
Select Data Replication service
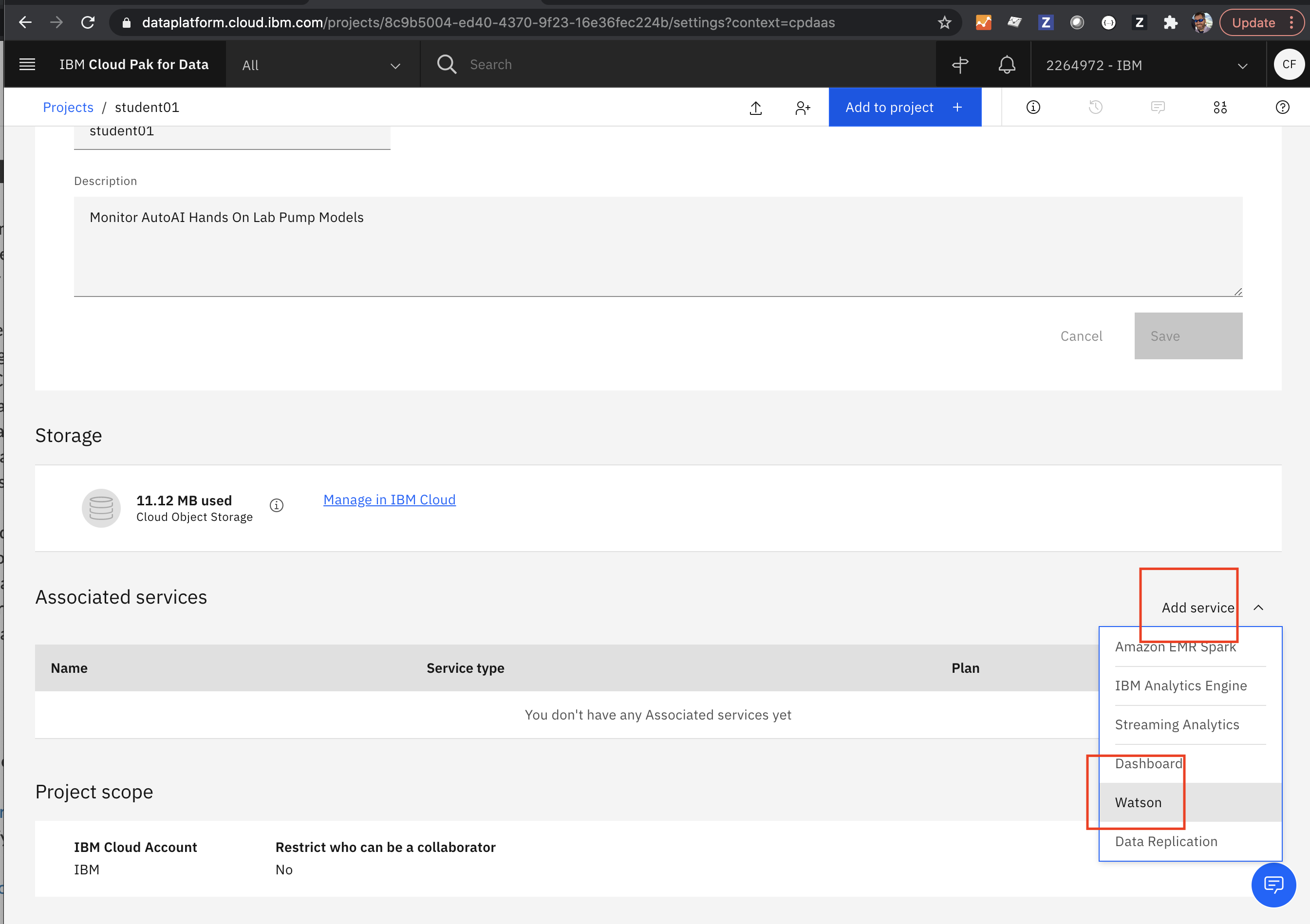(x=1190, y=841)
